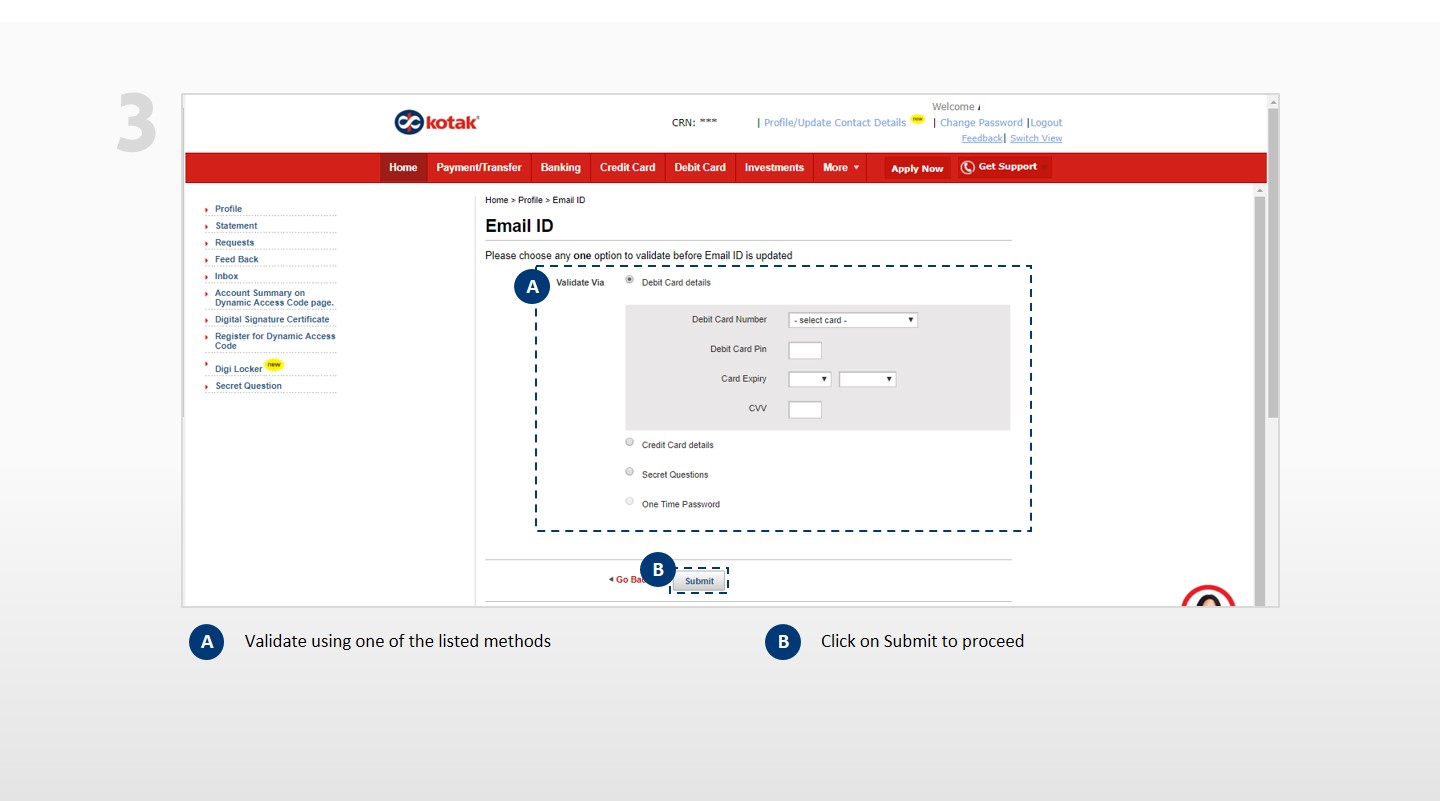Click the scrollbar up arrow at top right
This screenshot has width=1440, height=801.
coord(1272,102)
